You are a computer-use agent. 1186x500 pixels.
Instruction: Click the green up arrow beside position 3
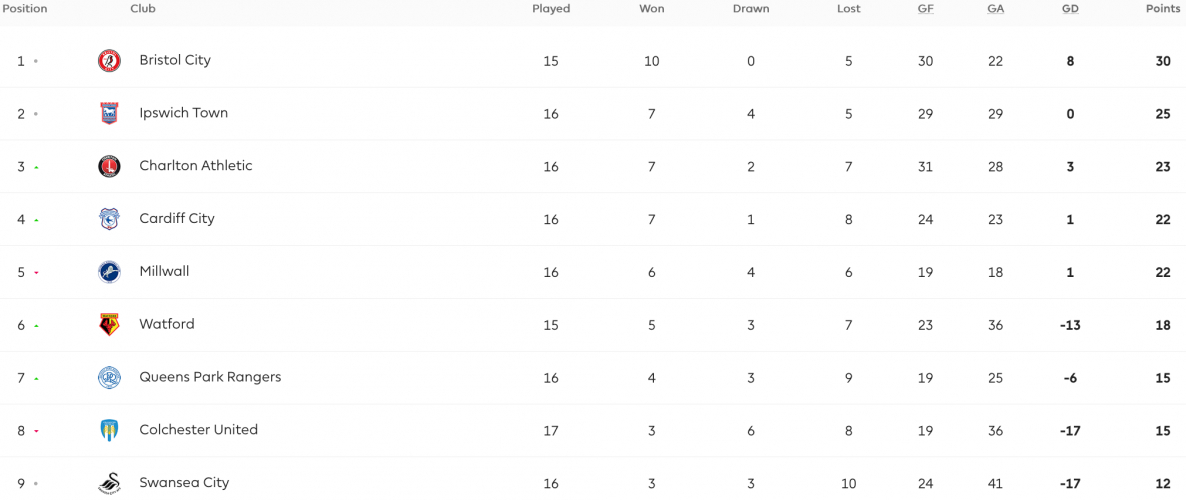coord(36,167)
